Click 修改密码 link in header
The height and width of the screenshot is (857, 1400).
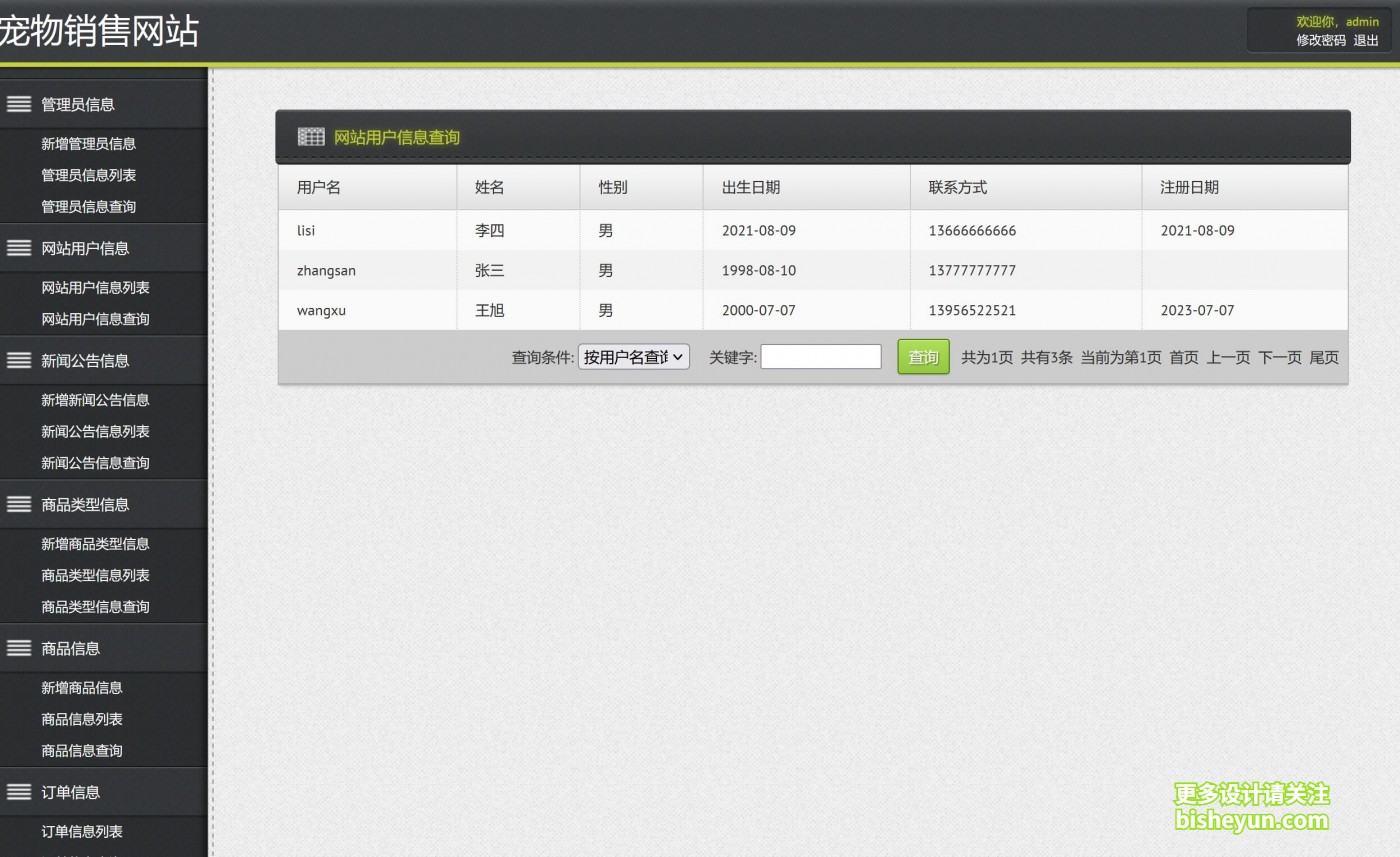click(x=1321, y=40)
